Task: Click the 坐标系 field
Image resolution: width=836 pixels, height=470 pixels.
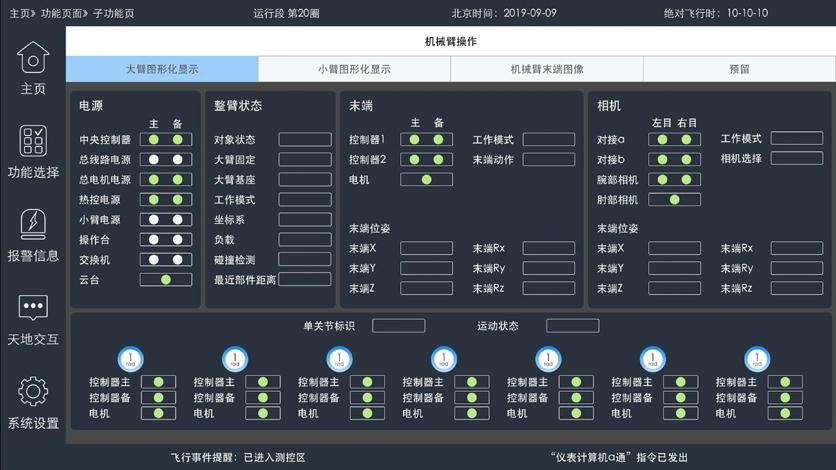Action: click(x=305, y=220)
